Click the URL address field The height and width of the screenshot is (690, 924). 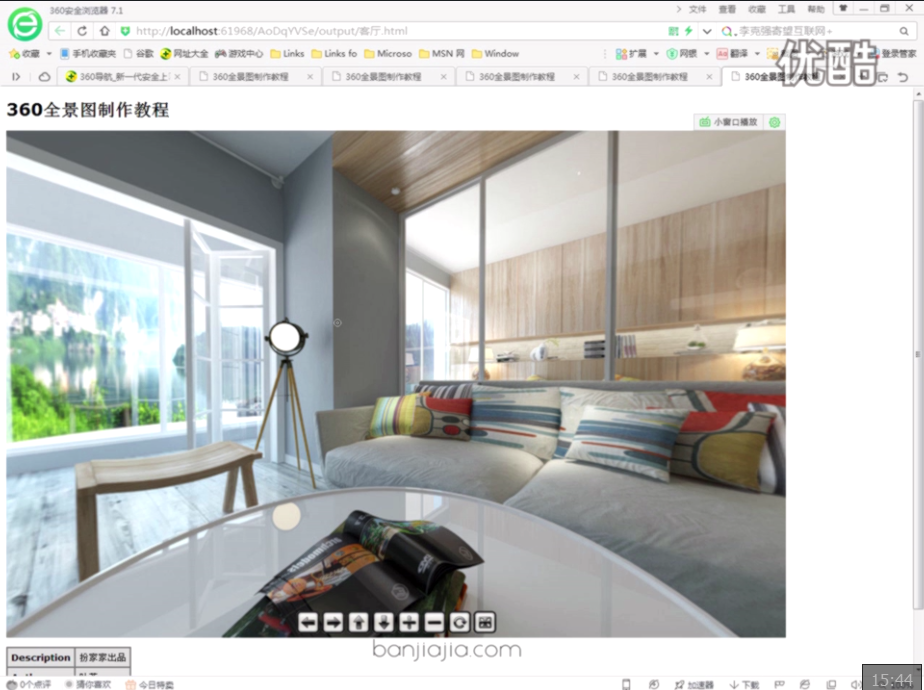pyautogui.click(x=389, y=31)
